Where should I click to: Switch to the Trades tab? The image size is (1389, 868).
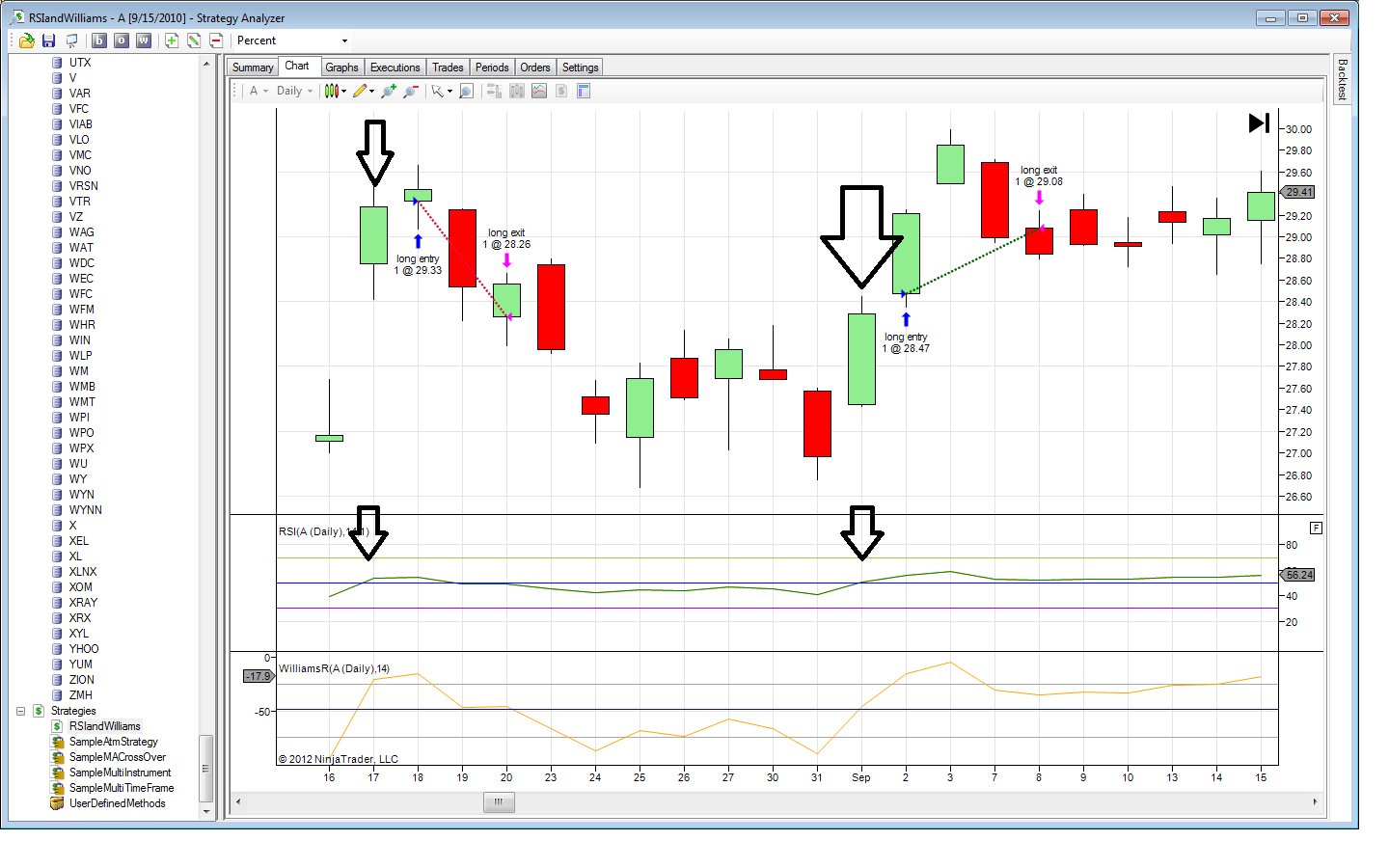[448, 68]
